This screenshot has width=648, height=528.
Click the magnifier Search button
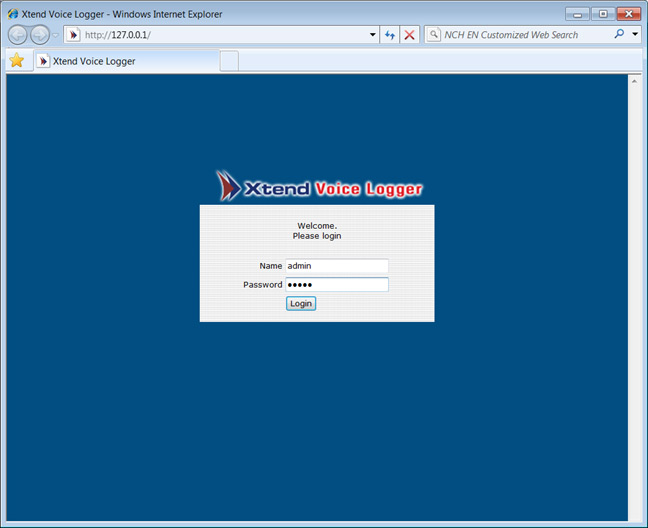coord(619,34)
